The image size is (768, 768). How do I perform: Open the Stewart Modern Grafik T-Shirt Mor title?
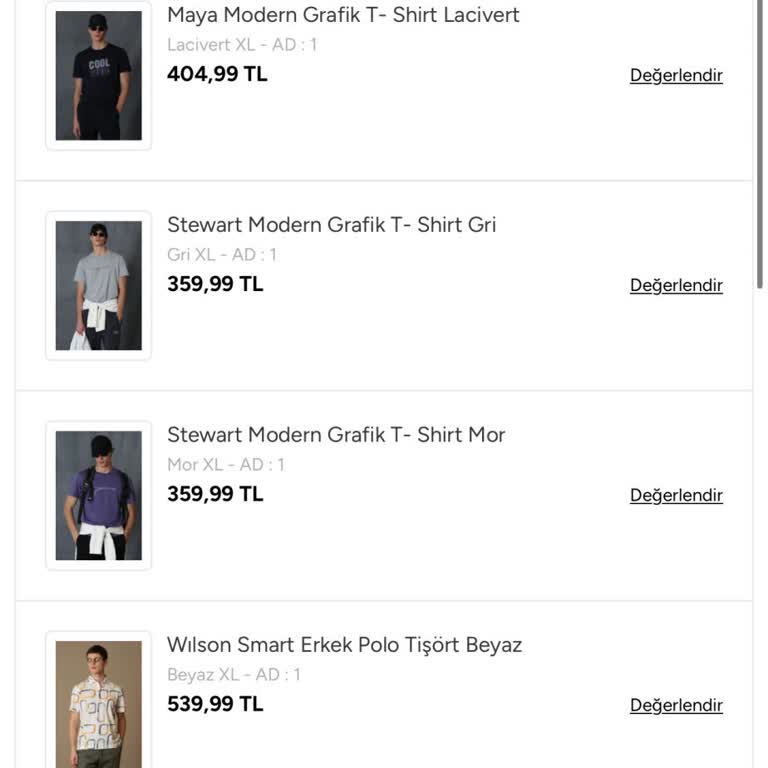336,435
